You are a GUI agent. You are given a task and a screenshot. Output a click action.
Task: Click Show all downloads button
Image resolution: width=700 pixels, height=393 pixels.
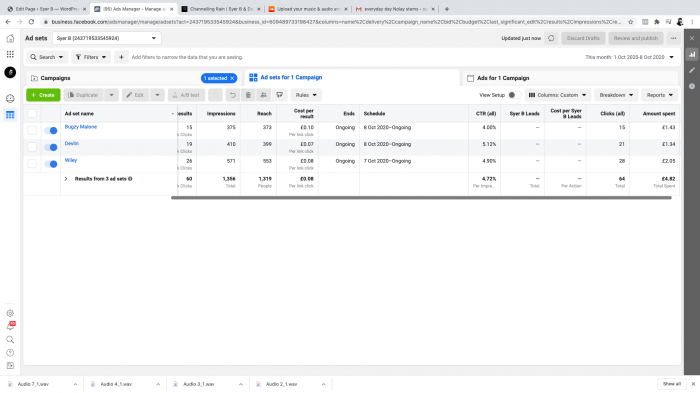[671, 384]
